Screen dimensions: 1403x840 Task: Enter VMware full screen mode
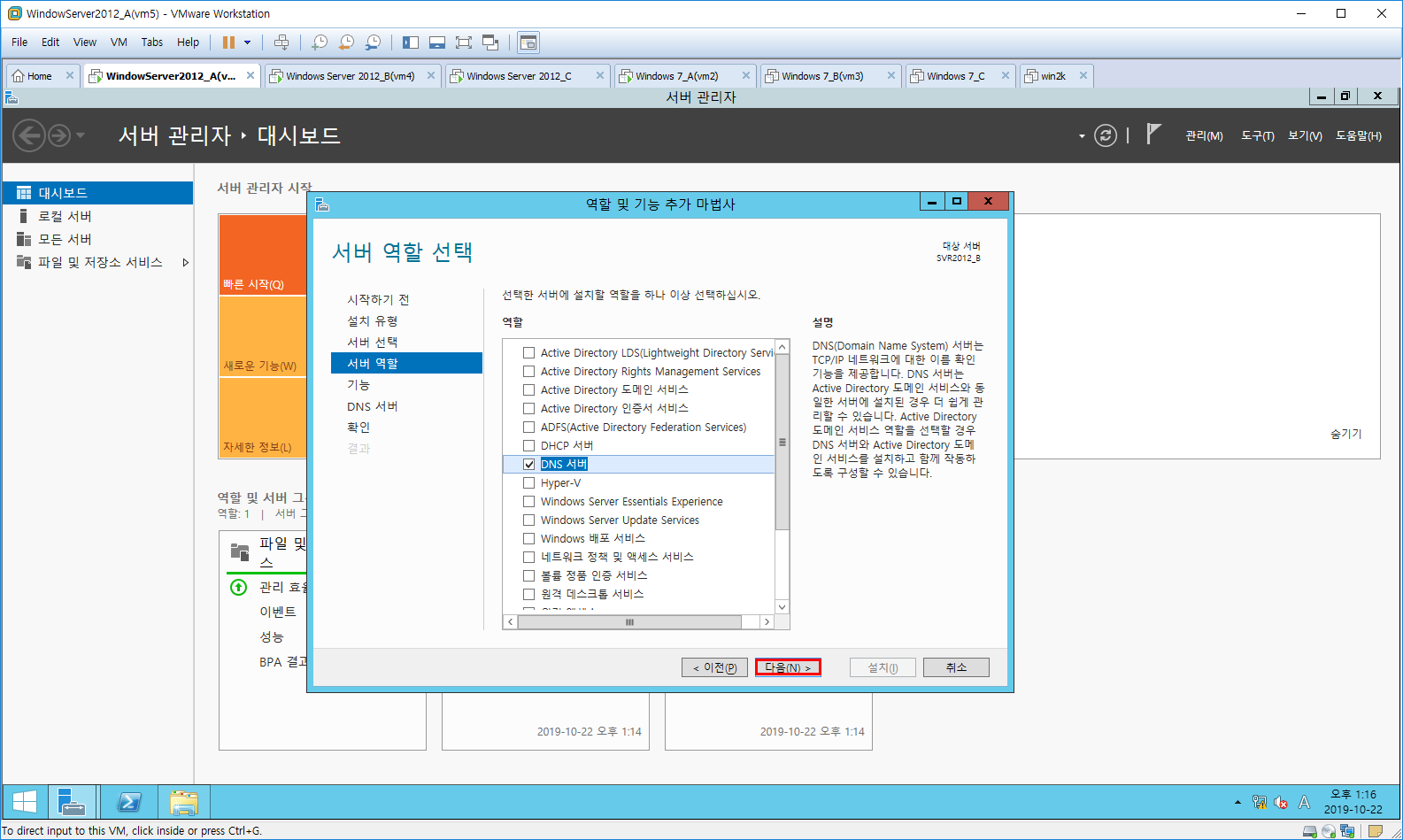click(464, 42)
